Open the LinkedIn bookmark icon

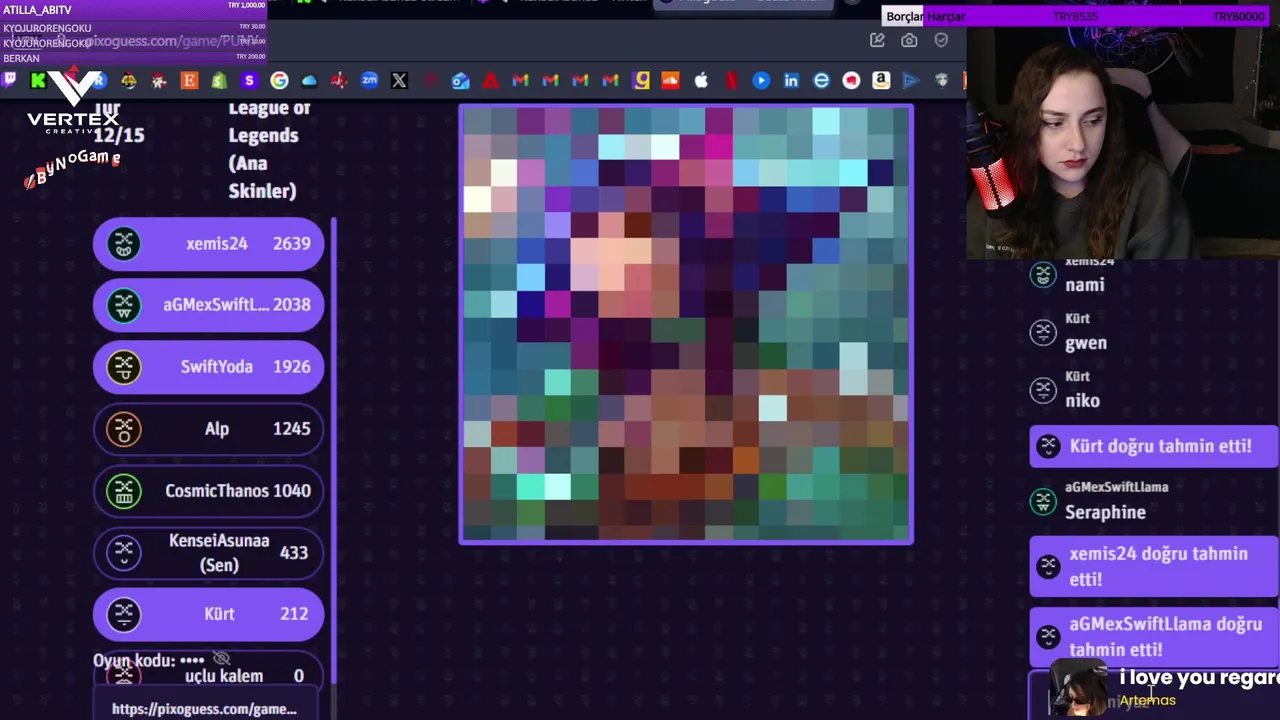791,80
